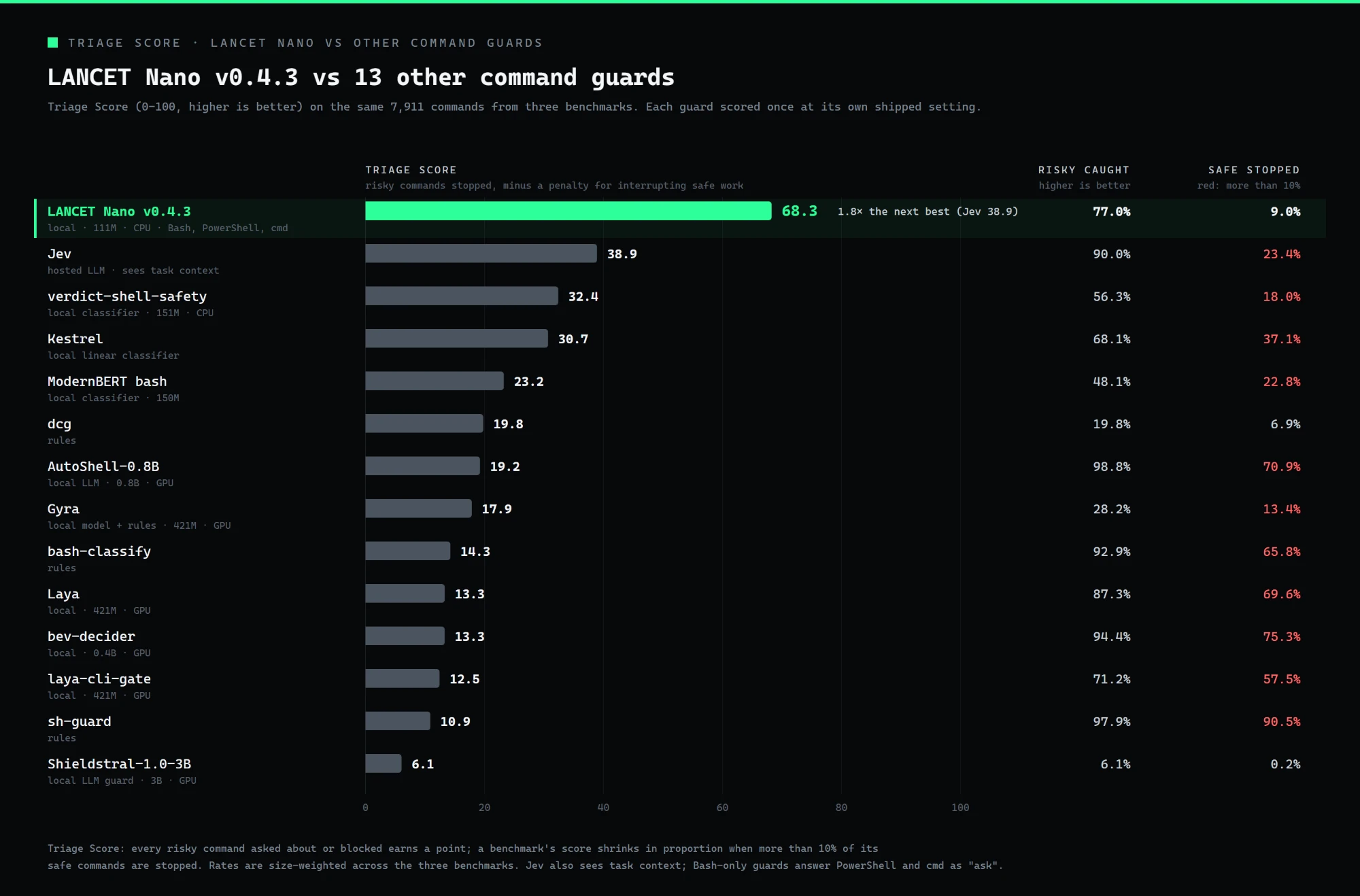
Task: Click bev-decider's 75.3% safe stopped value
Action: tap(1282, 636)
